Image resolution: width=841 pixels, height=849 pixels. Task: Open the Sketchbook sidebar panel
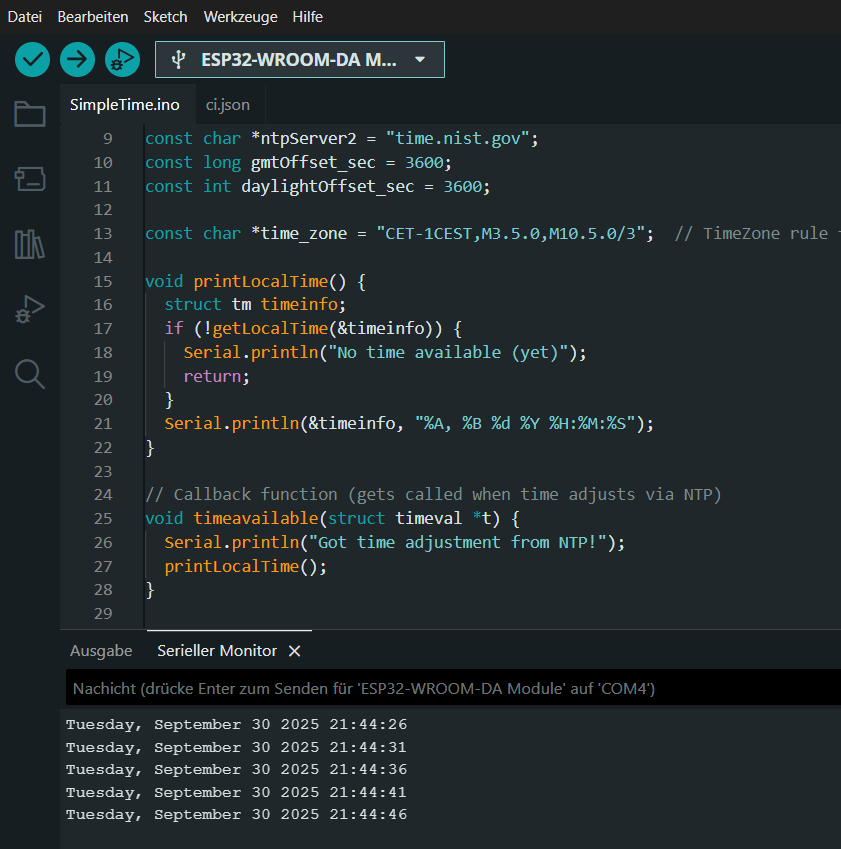[29, 115]
